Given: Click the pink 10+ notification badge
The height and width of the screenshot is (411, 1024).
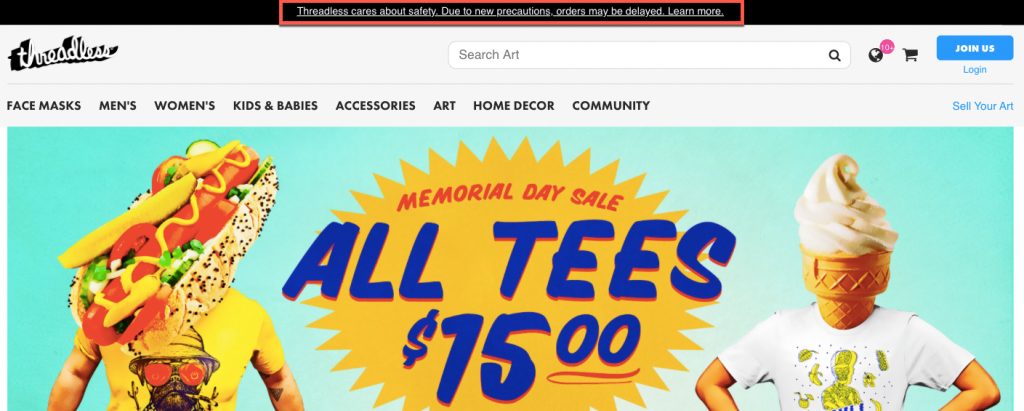Looking at the screenshot, I should (887, 47).
